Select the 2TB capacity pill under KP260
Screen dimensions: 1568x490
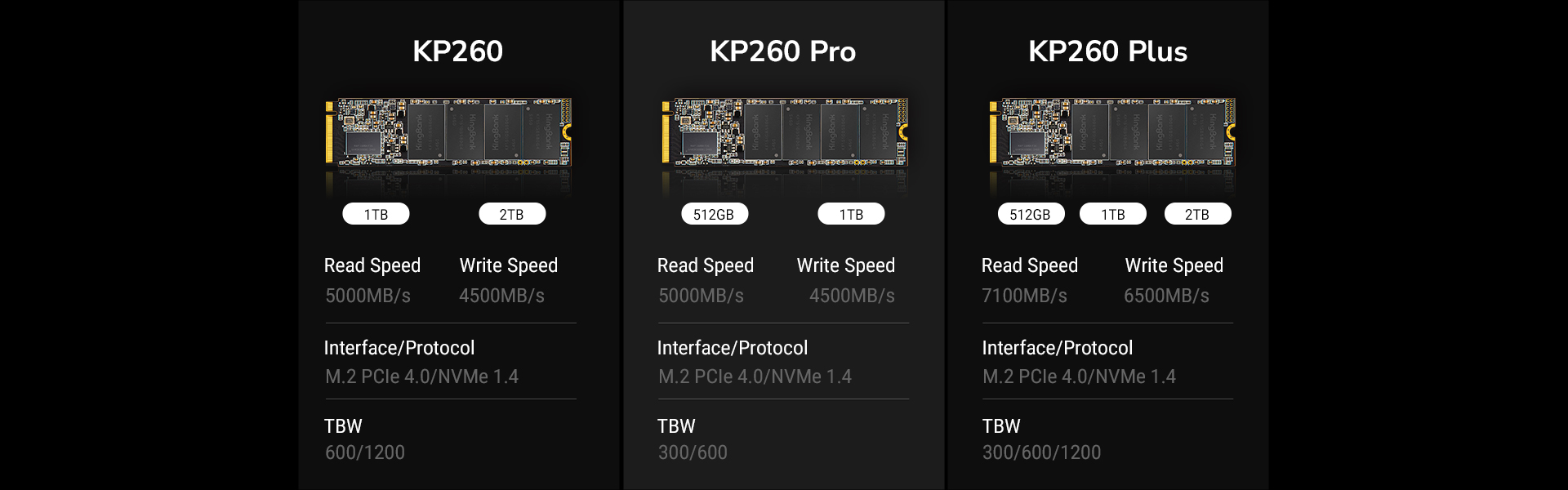pyautogui.click(x=512, y=214)
